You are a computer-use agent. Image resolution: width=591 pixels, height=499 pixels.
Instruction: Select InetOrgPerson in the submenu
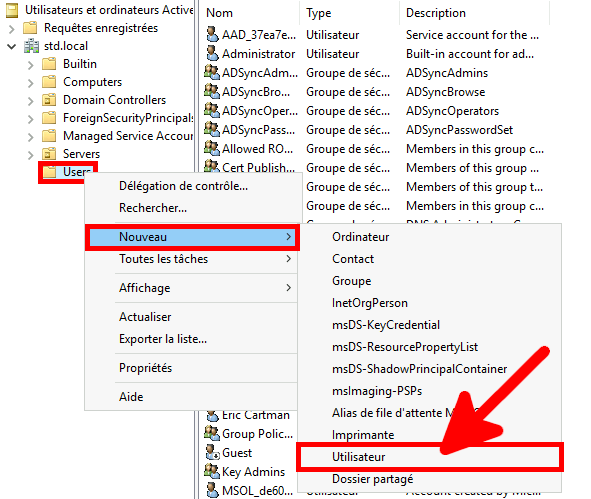click(x=430, y=303)
